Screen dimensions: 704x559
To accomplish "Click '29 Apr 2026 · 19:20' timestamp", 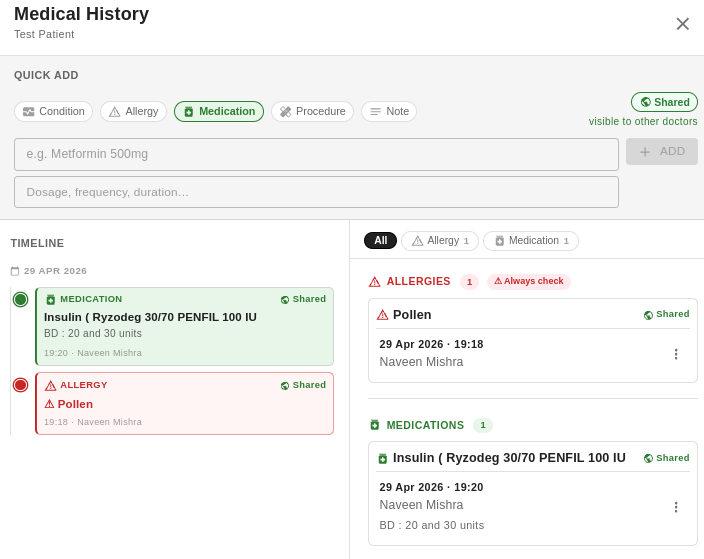I will 431,487.
